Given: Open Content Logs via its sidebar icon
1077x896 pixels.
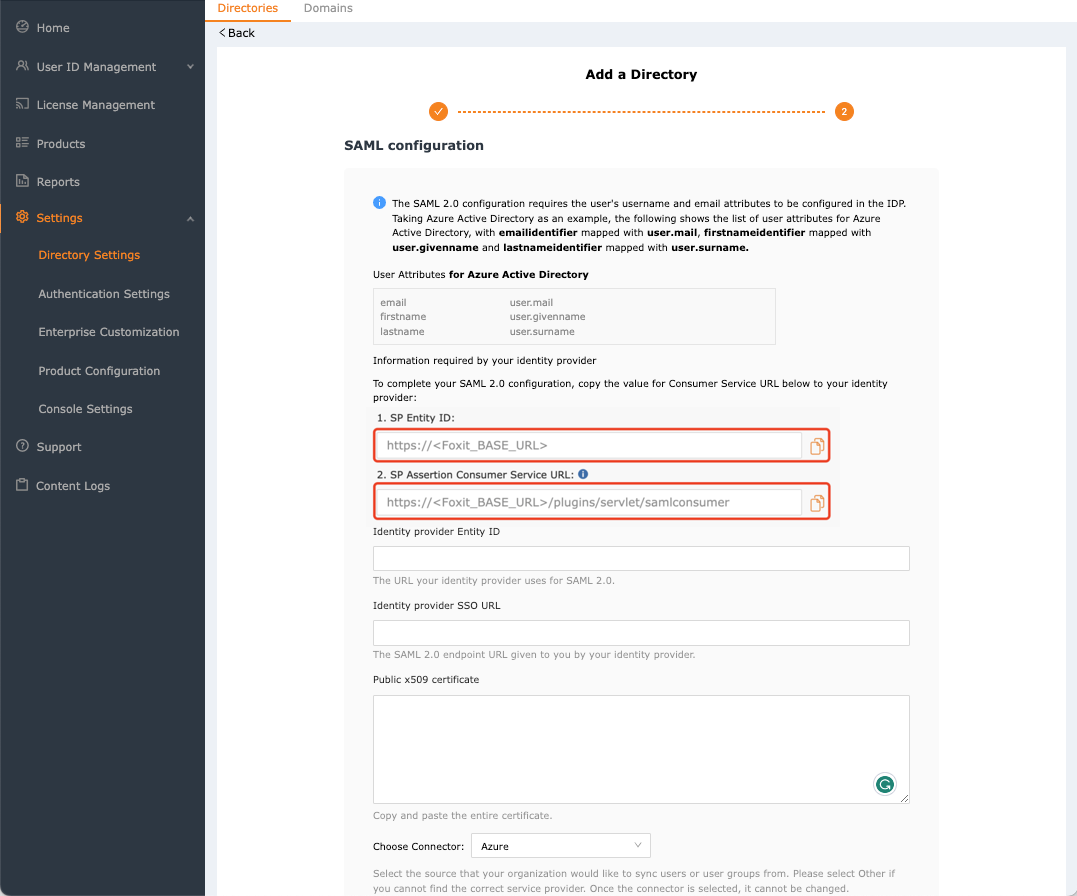Looking at the screenshot, I should point(21,485).
